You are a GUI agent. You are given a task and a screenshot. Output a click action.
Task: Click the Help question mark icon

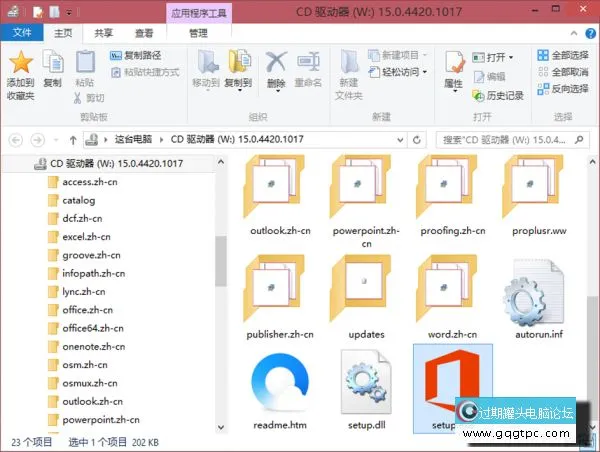pyautogui.click(x=590, y=33)
